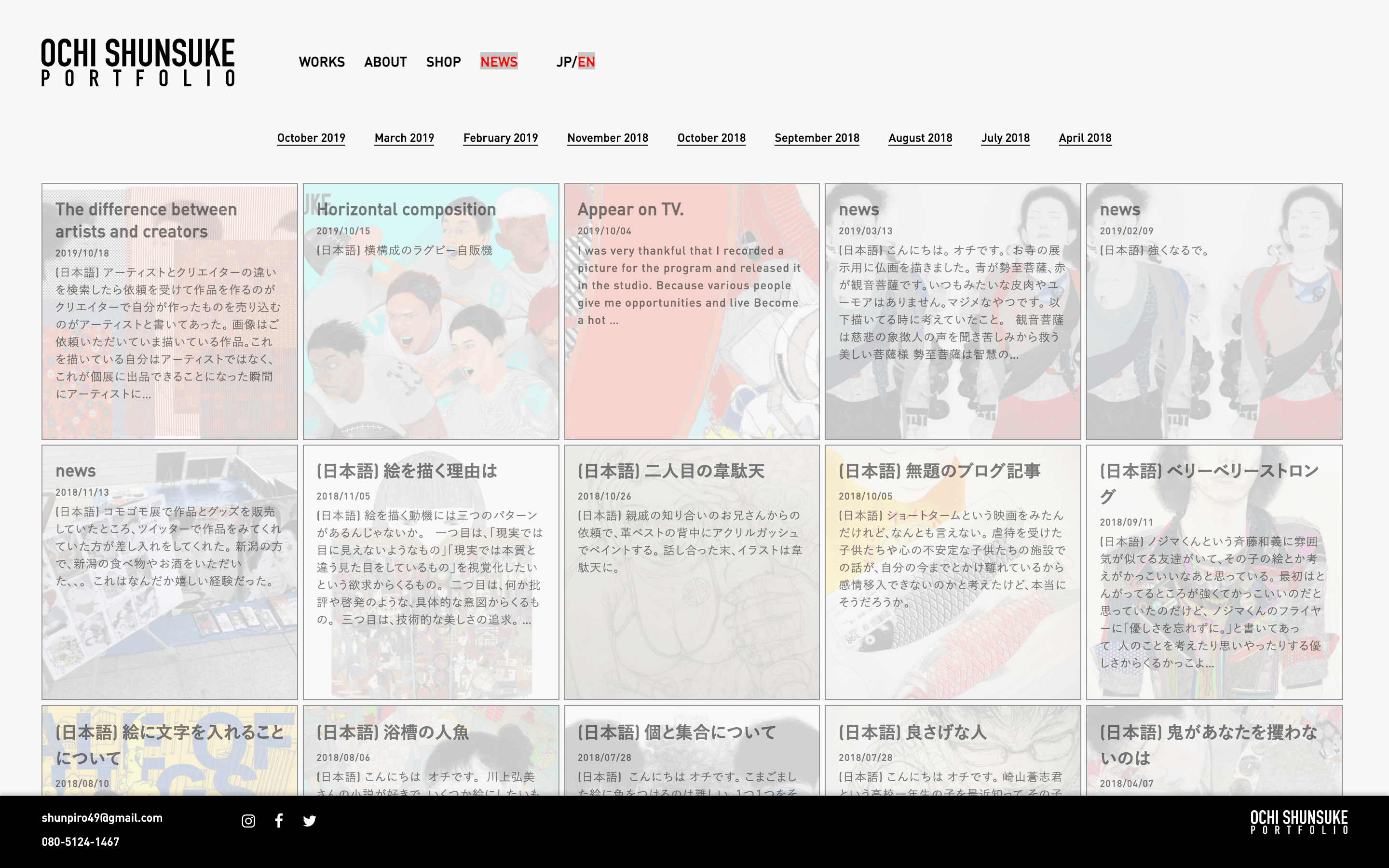This screenshot has height=868, width=1389.
Task: Filter news by February 2019
Action: pyautogui.click(x=501, y=138)
